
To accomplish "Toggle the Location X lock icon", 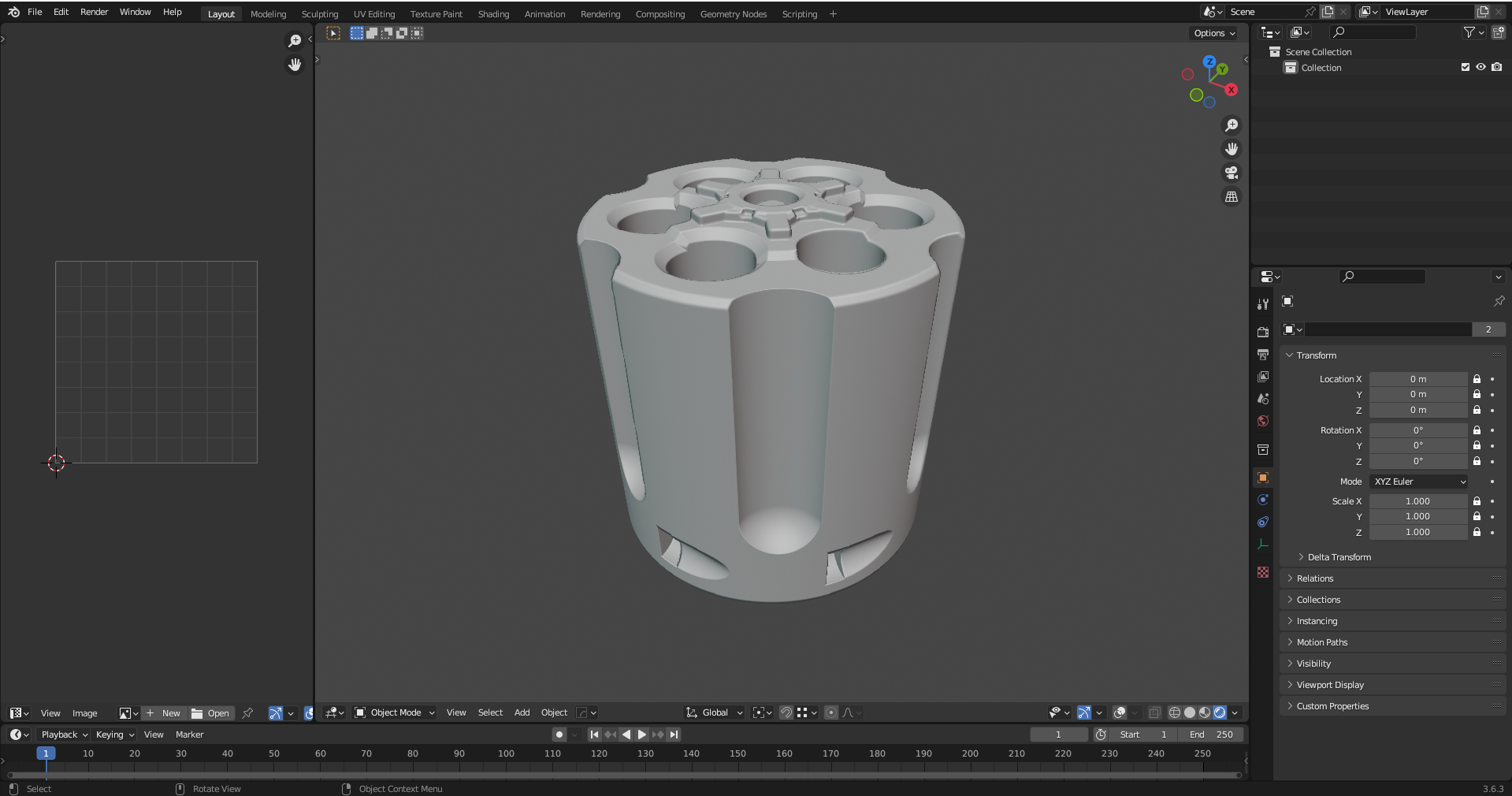I will pos(1477,379).
